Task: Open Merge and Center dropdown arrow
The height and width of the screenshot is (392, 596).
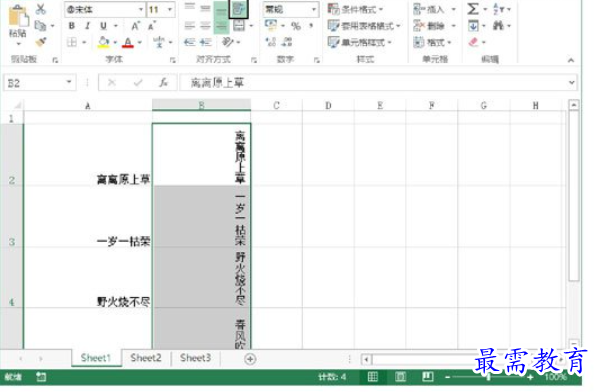Action: tap(251, 26)
